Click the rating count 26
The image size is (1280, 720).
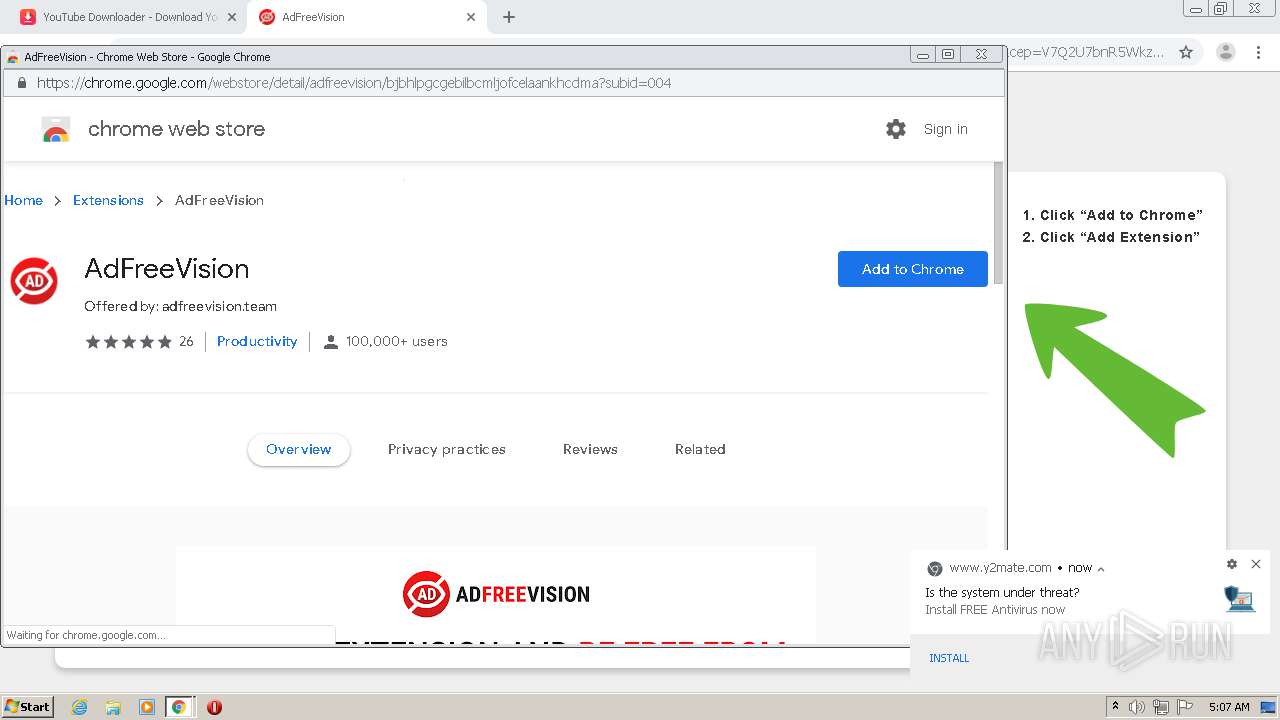click(x=186, y=342)
